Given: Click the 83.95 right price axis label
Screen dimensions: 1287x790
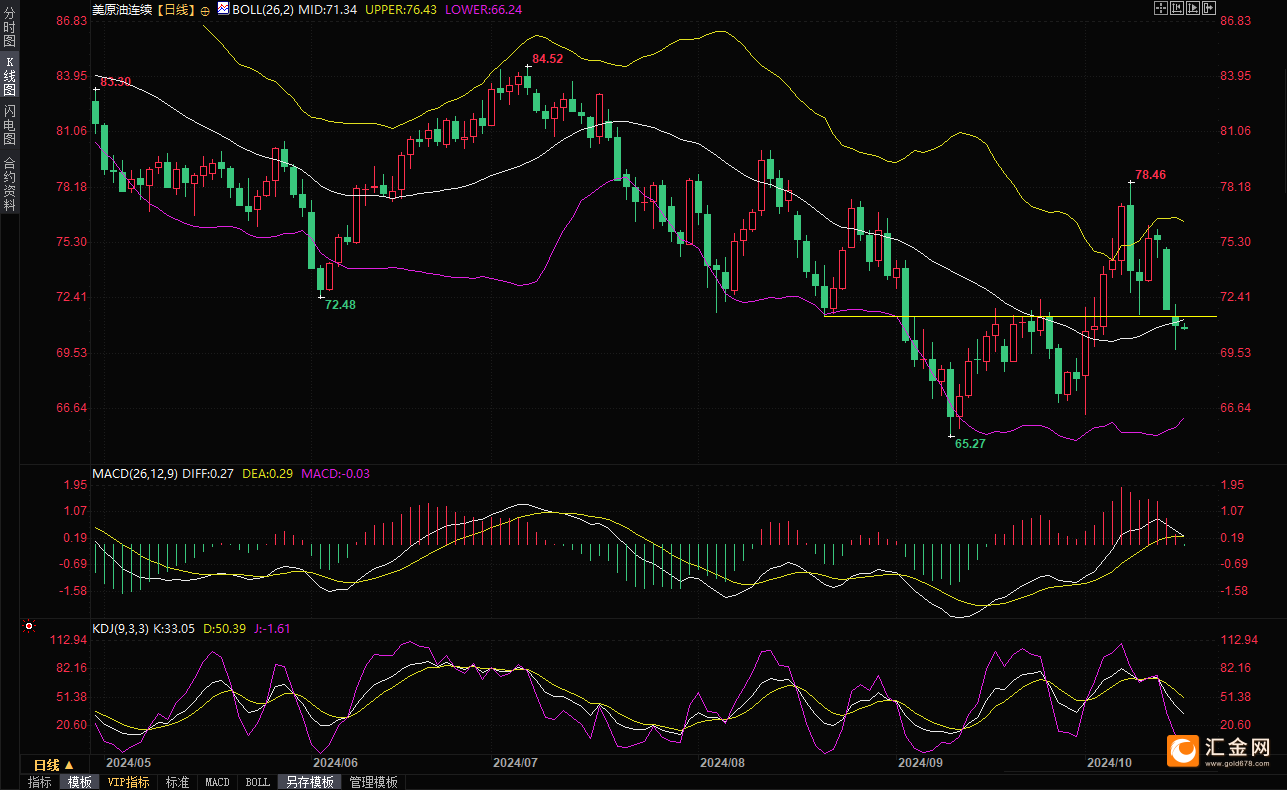Looking at the screenshot, I should coord(1237,76).
